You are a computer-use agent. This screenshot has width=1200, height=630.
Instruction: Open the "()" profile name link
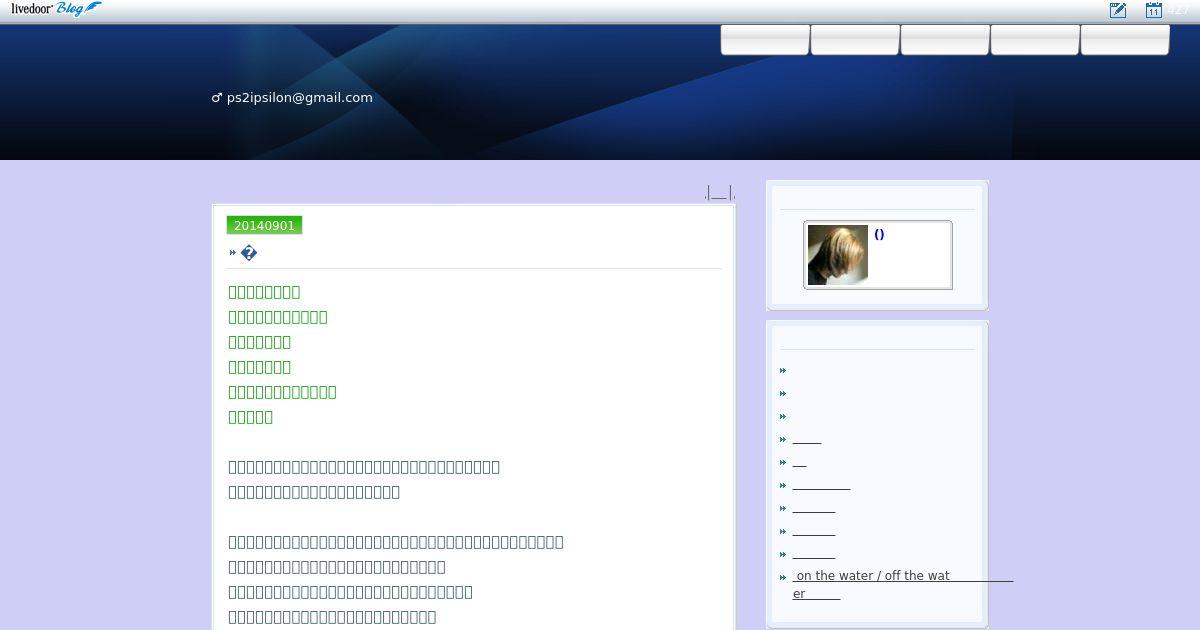[879, 234]
